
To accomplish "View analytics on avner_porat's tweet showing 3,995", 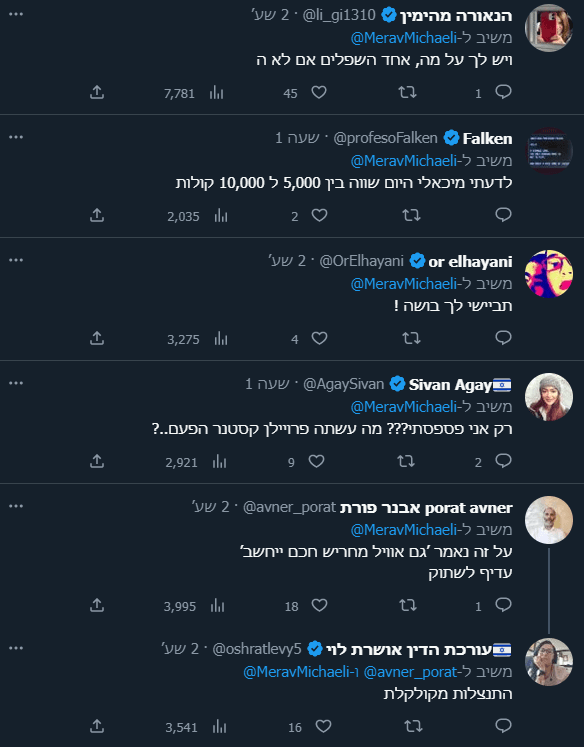I will (x=217, y=606).
